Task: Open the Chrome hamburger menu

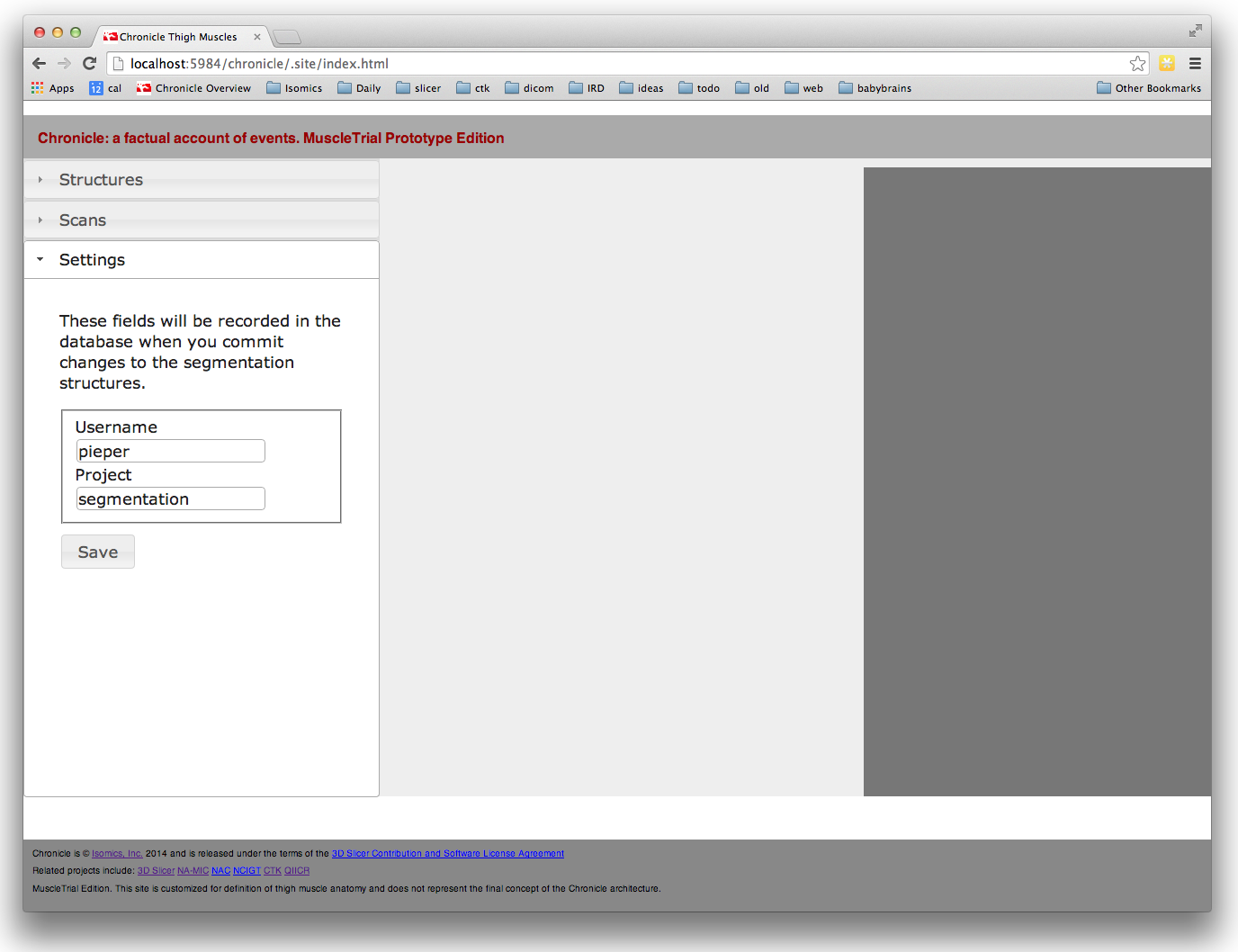Action: pyautogui.click(x=1195, y=63)
